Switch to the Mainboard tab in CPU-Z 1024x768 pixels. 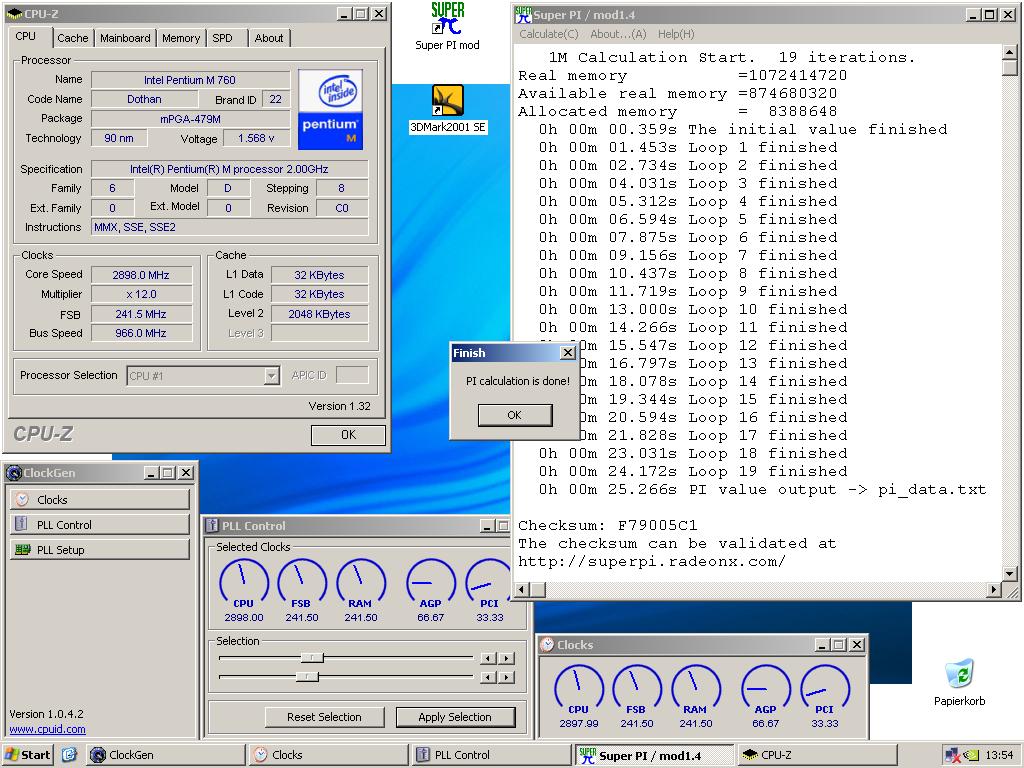125,38
